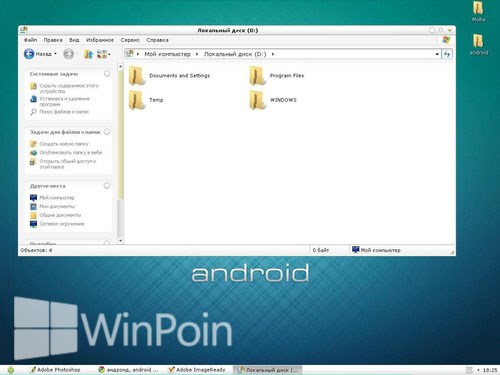Open the Избранное menu
Image resolution: width=500 pixels, height=375 pixels.
[x=100, y=40]
